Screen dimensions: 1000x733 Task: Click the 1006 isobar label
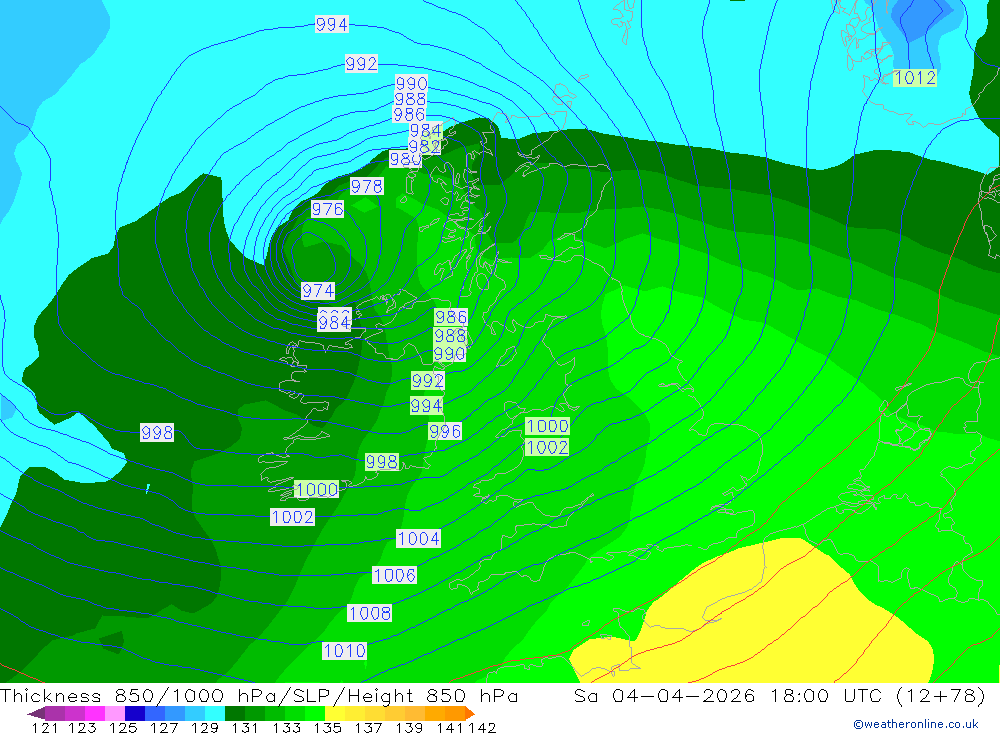395,575
